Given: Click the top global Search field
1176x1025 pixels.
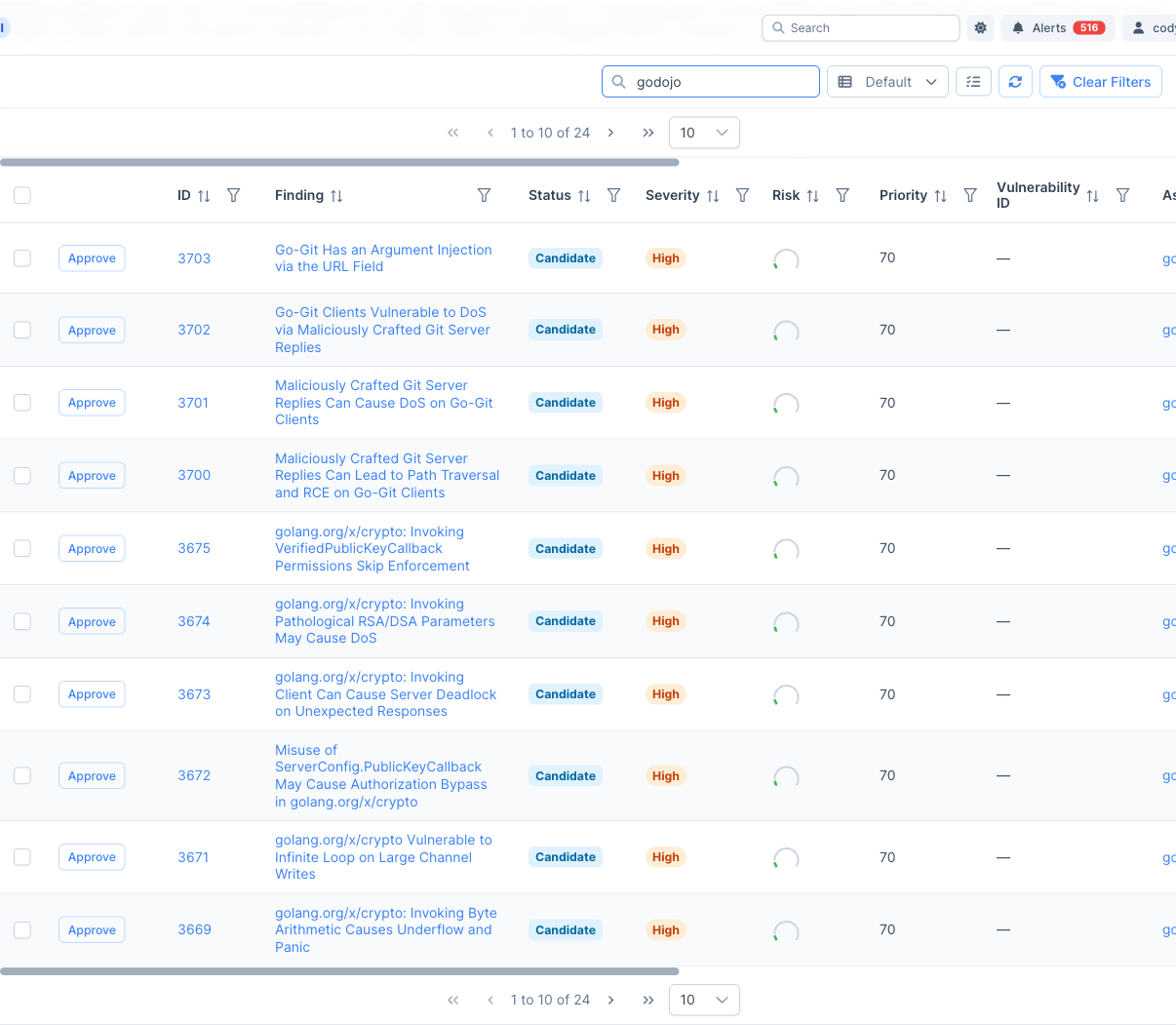Looking at the screenshot, I should 861,28.
